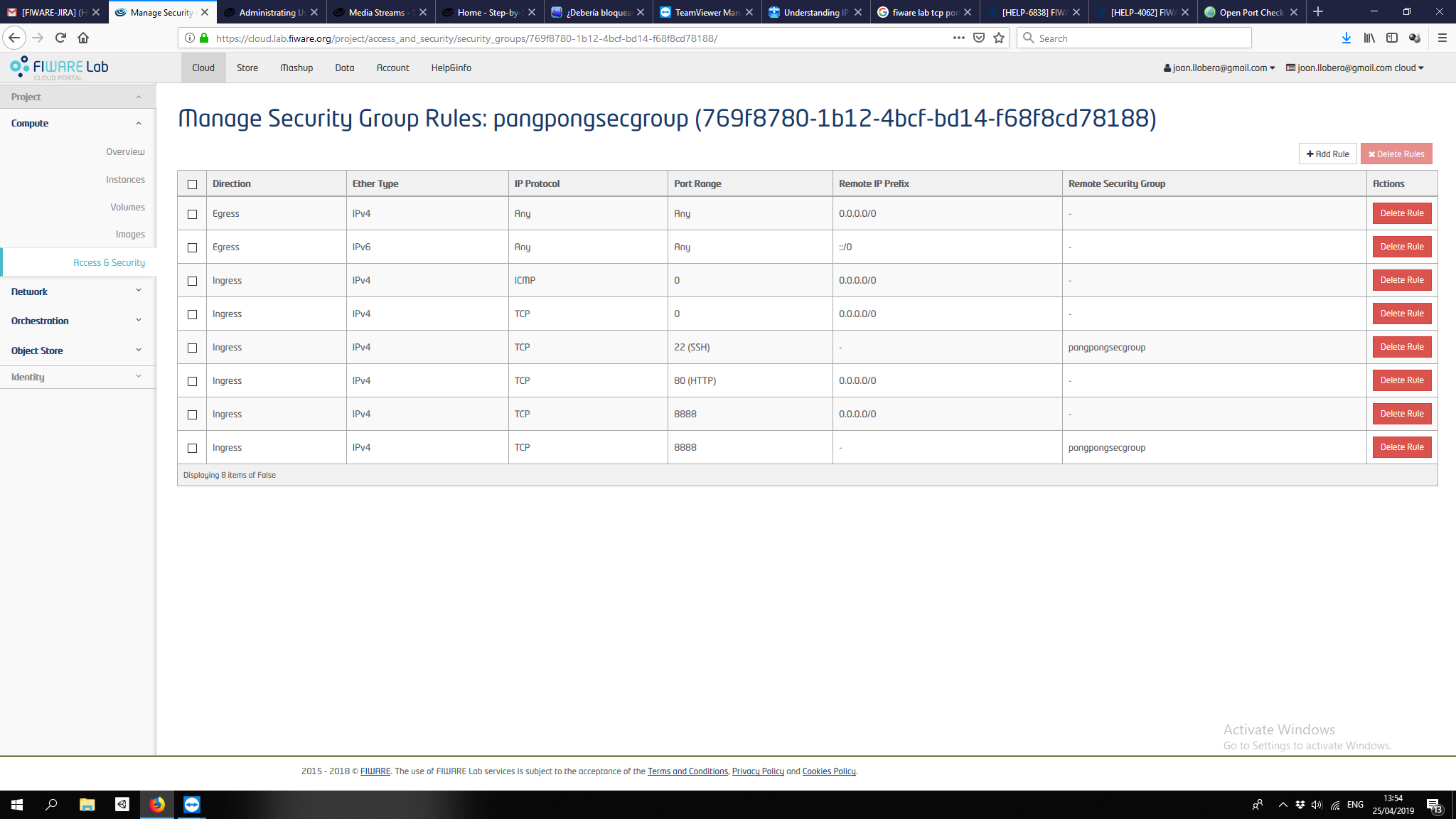The height and width of the screenshot is (819, 1456).
Task: Collapse the Compute sidebar section
Action: click(77, 123)
